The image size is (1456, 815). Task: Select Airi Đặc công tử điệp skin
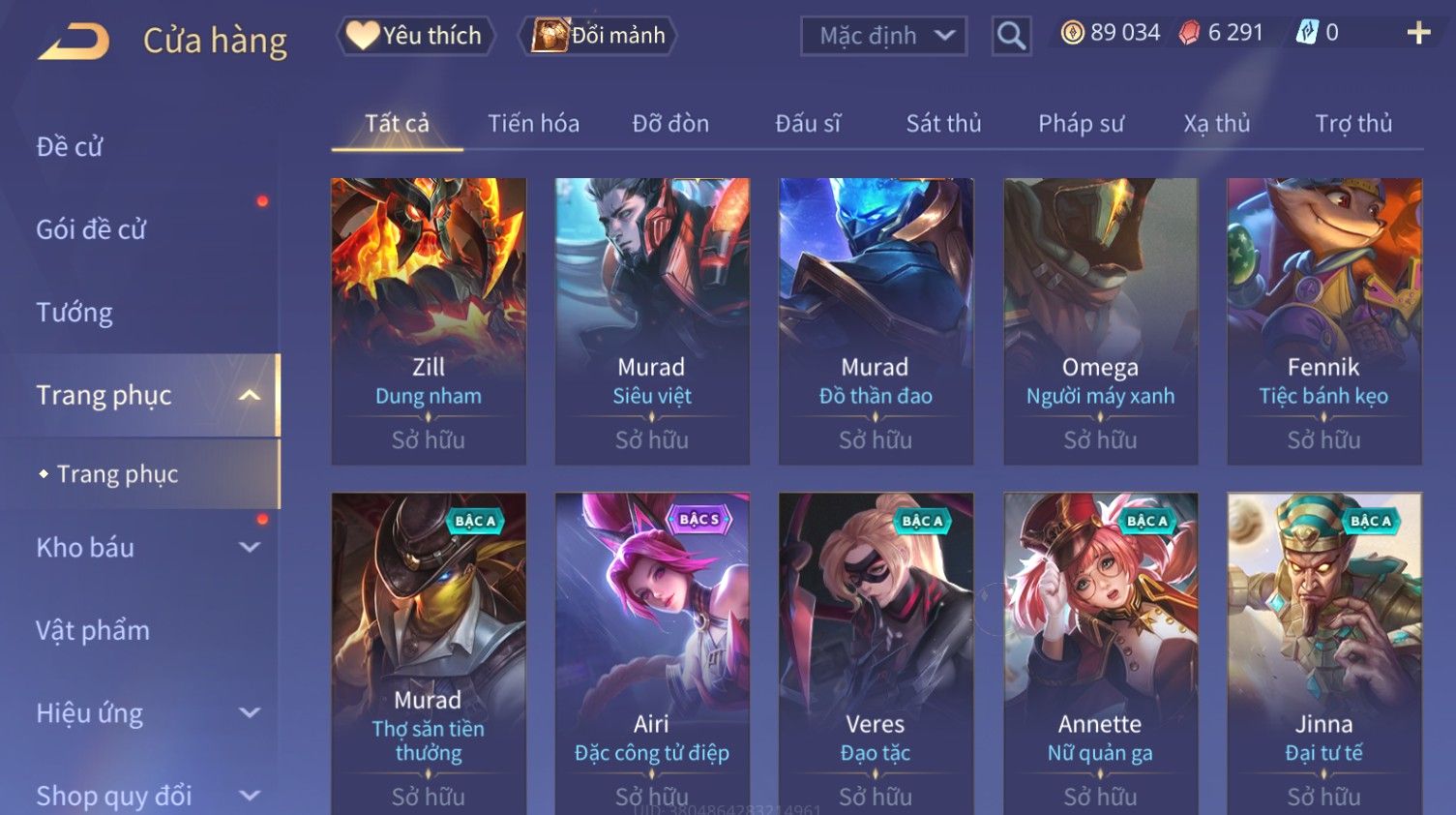(652, 653)
